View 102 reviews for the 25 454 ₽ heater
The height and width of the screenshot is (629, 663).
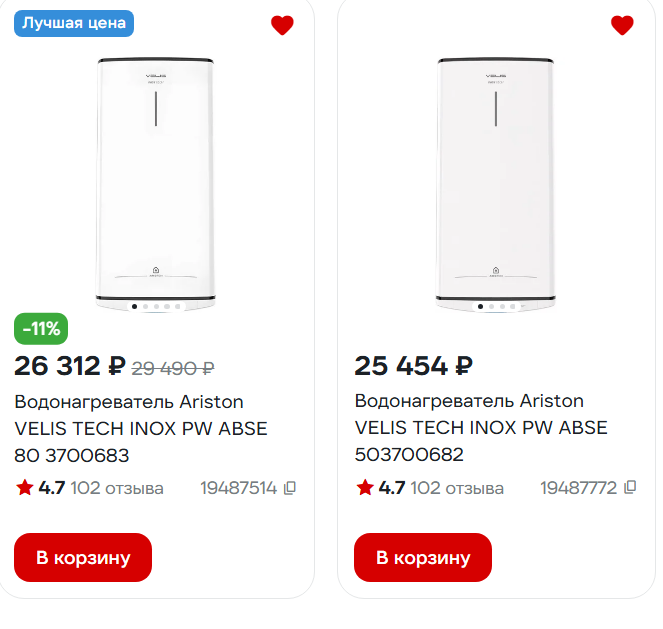(457, 488)
